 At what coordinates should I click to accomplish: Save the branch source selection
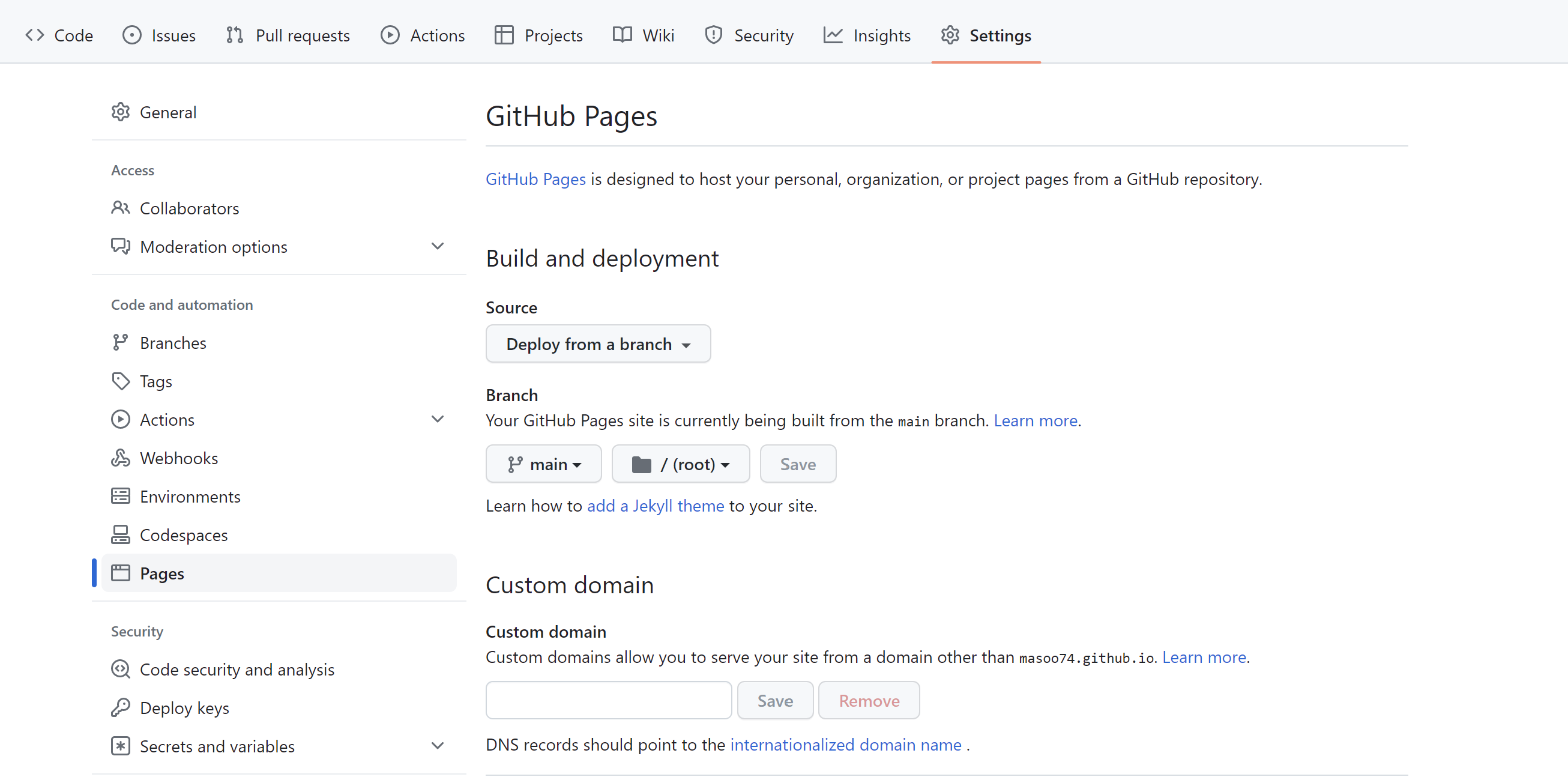[x=798, y=464]
